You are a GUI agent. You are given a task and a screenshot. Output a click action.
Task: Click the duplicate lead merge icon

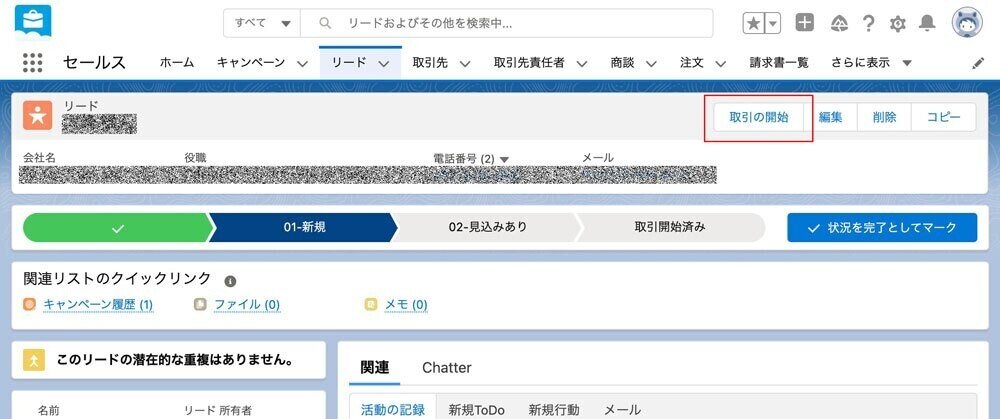click(x=34, y=360)
